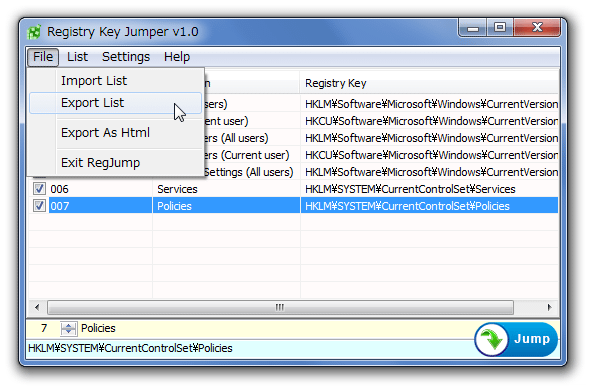The image size is (590, 389).
Task: Click the green arrow Jump icon
Action: click(492, 339)
